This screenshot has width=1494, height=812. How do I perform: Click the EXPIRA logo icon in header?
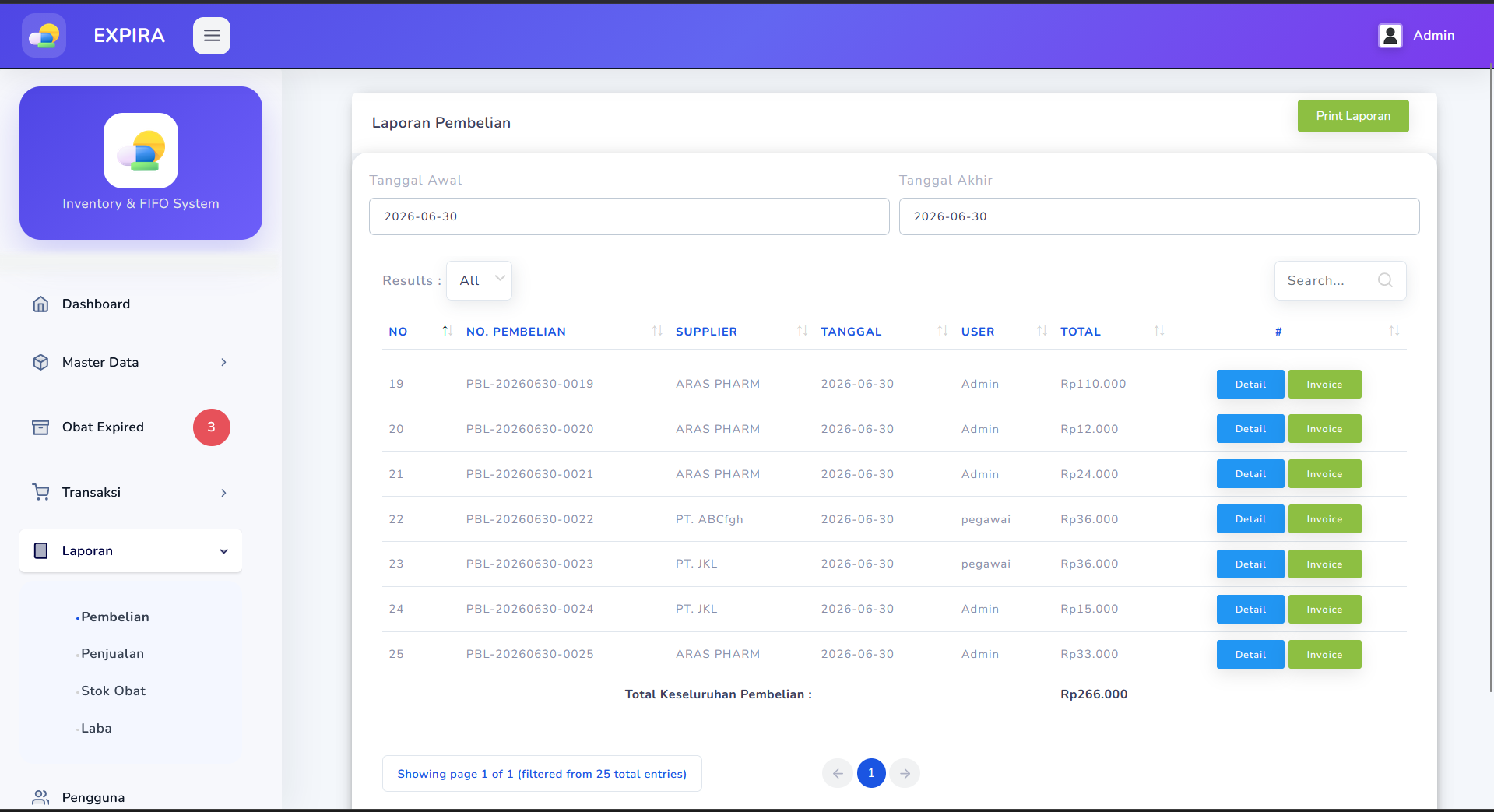coord(44,36)
